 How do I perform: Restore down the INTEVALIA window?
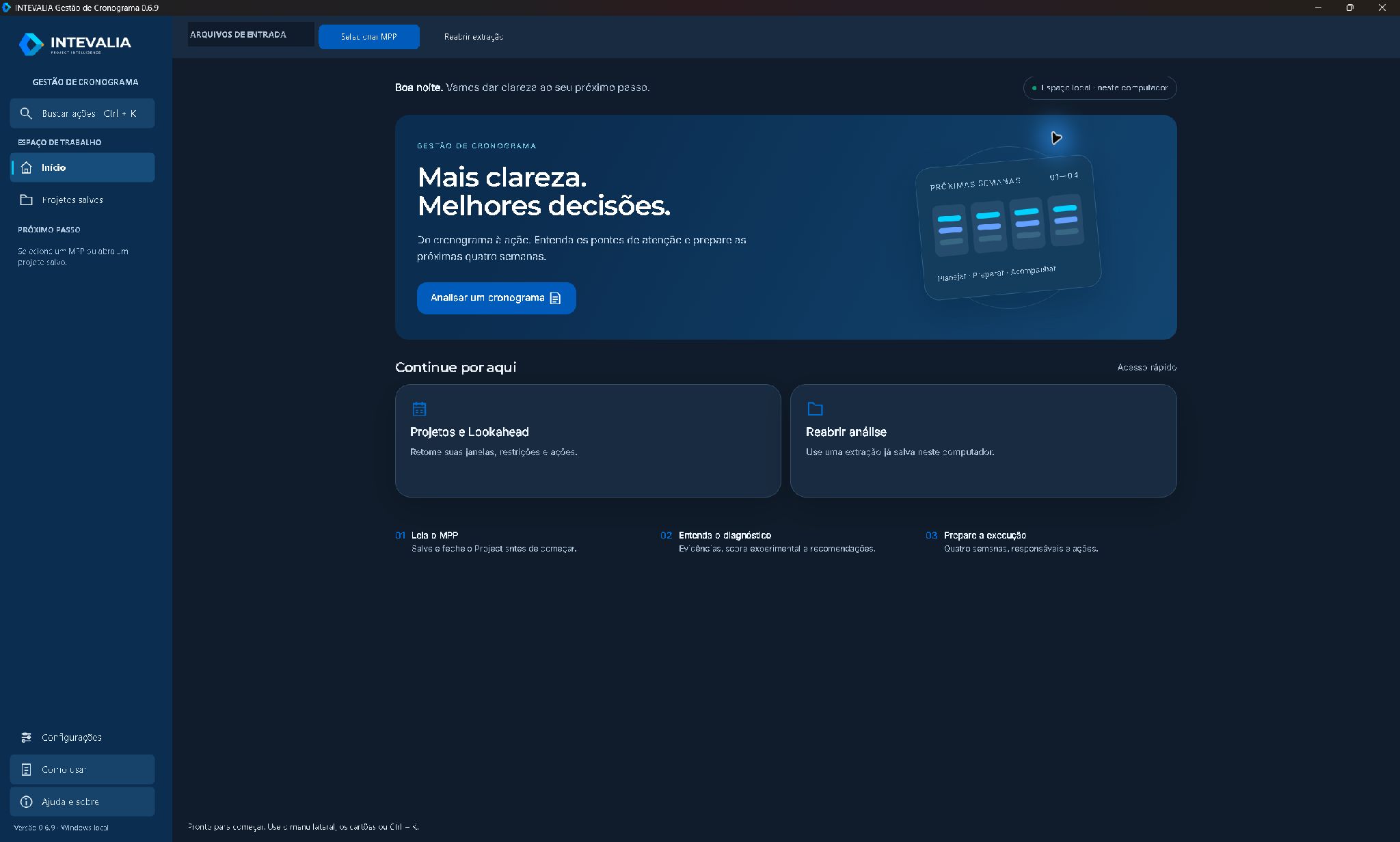coord(1349,8)
